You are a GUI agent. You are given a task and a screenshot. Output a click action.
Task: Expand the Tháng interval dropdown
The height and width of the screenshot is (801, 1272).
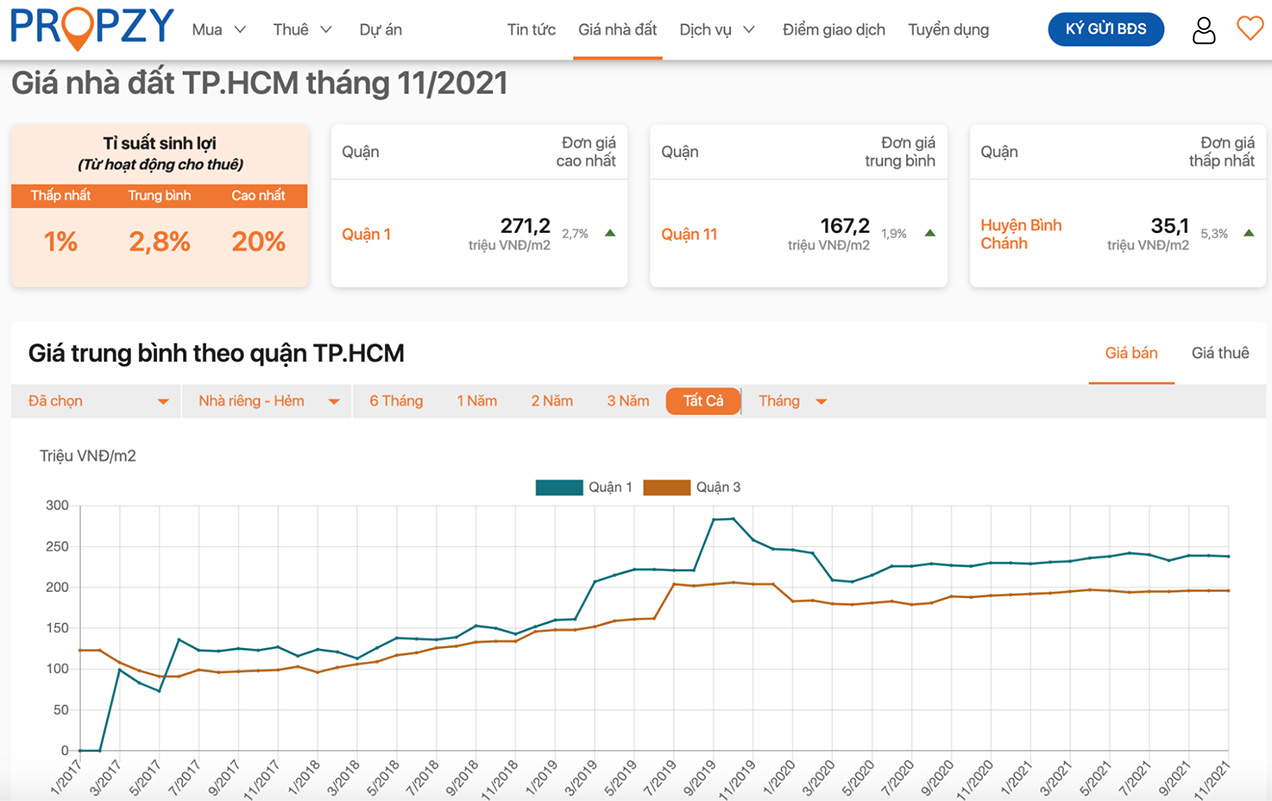tap(792, 401)
